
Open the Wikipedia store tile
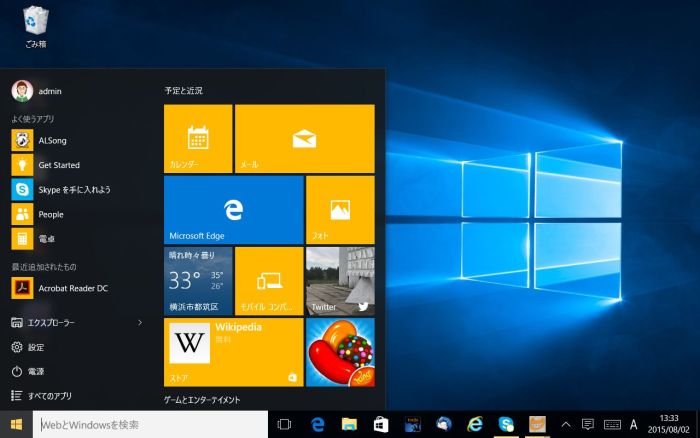[233, 352]
